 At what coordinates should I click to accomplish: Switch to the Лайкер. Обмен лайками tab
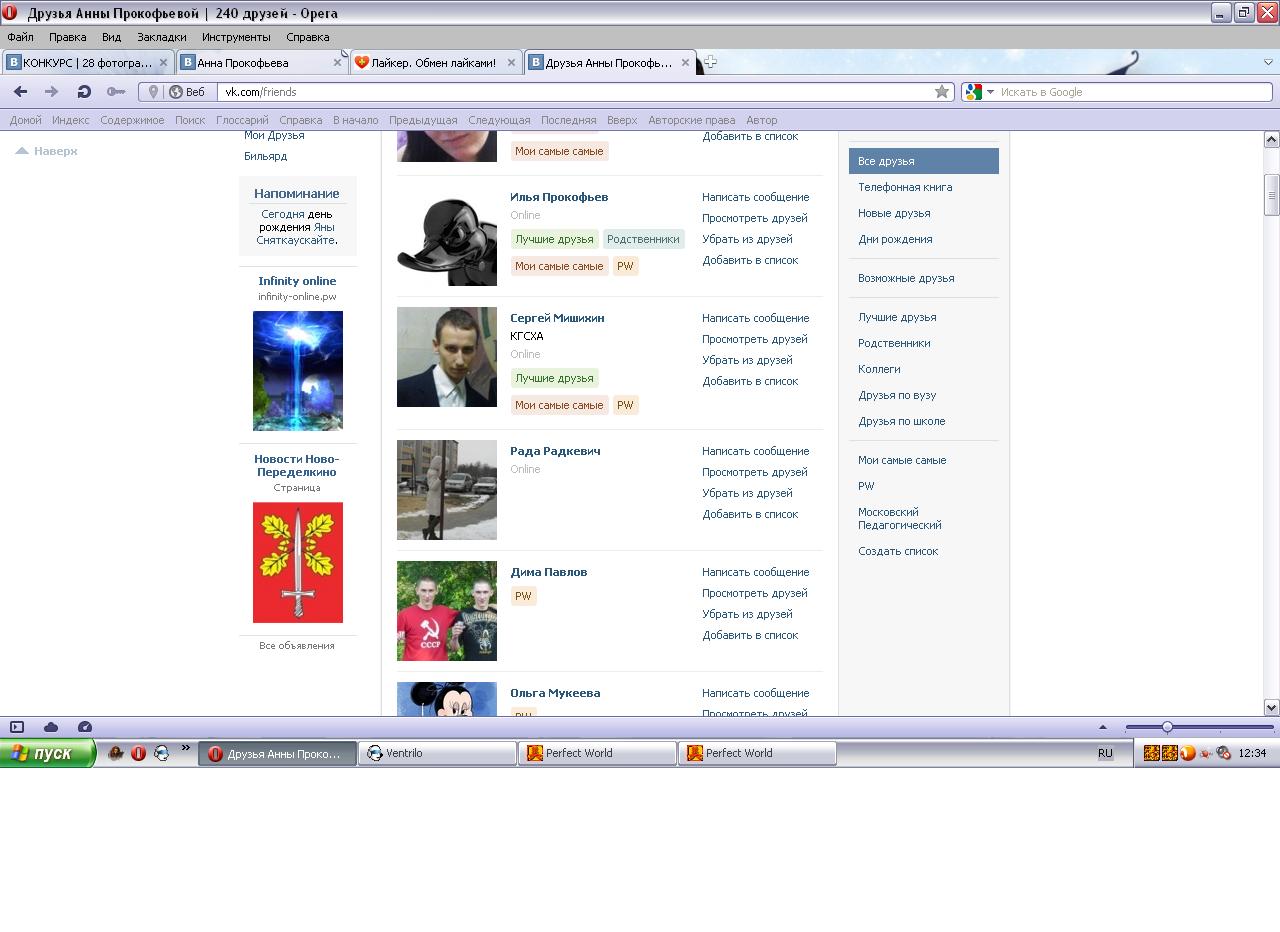click(x=435, y=62)
